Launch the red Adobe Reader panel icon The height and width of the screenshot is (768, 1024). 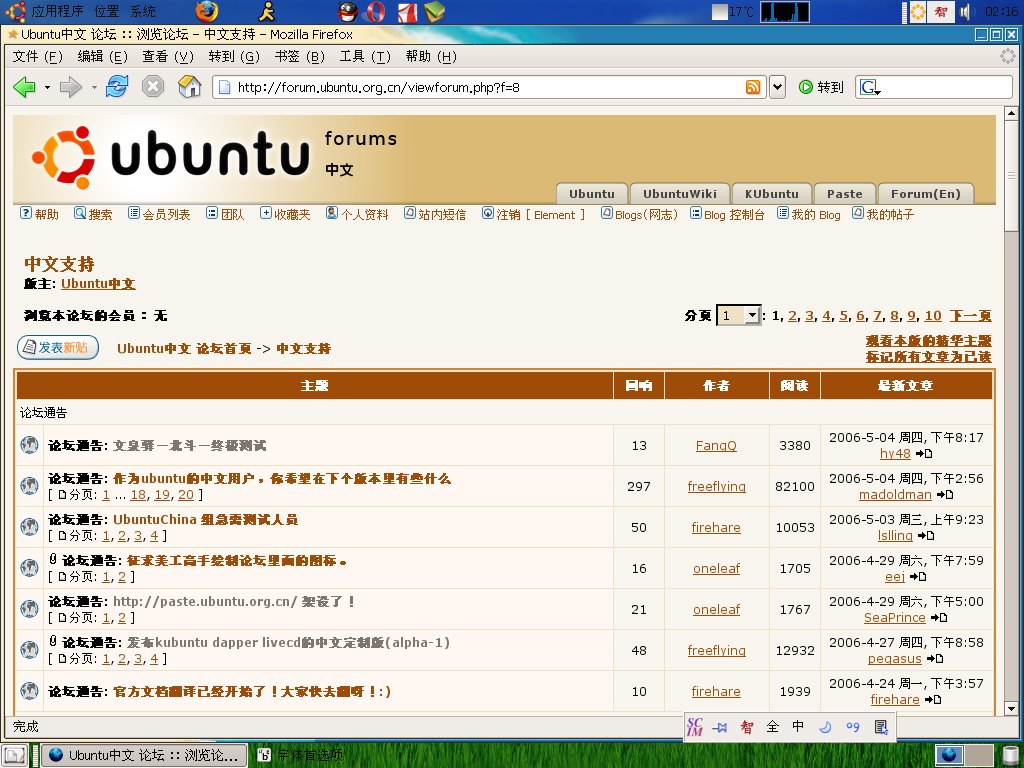(x=407, y=11)
